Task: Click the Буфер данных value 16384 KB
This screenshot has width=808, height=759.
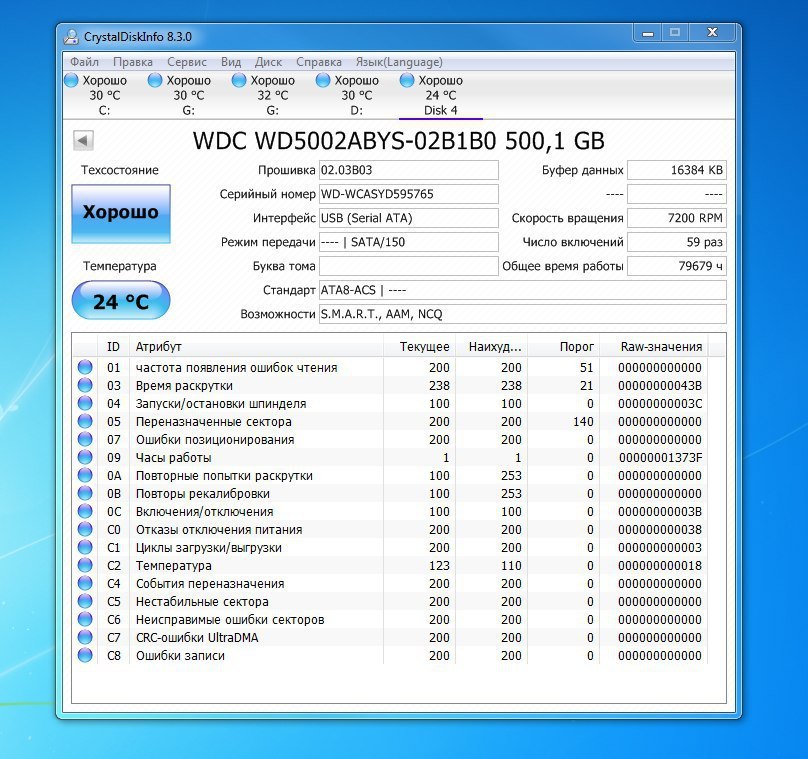Action: coord(677,170)
